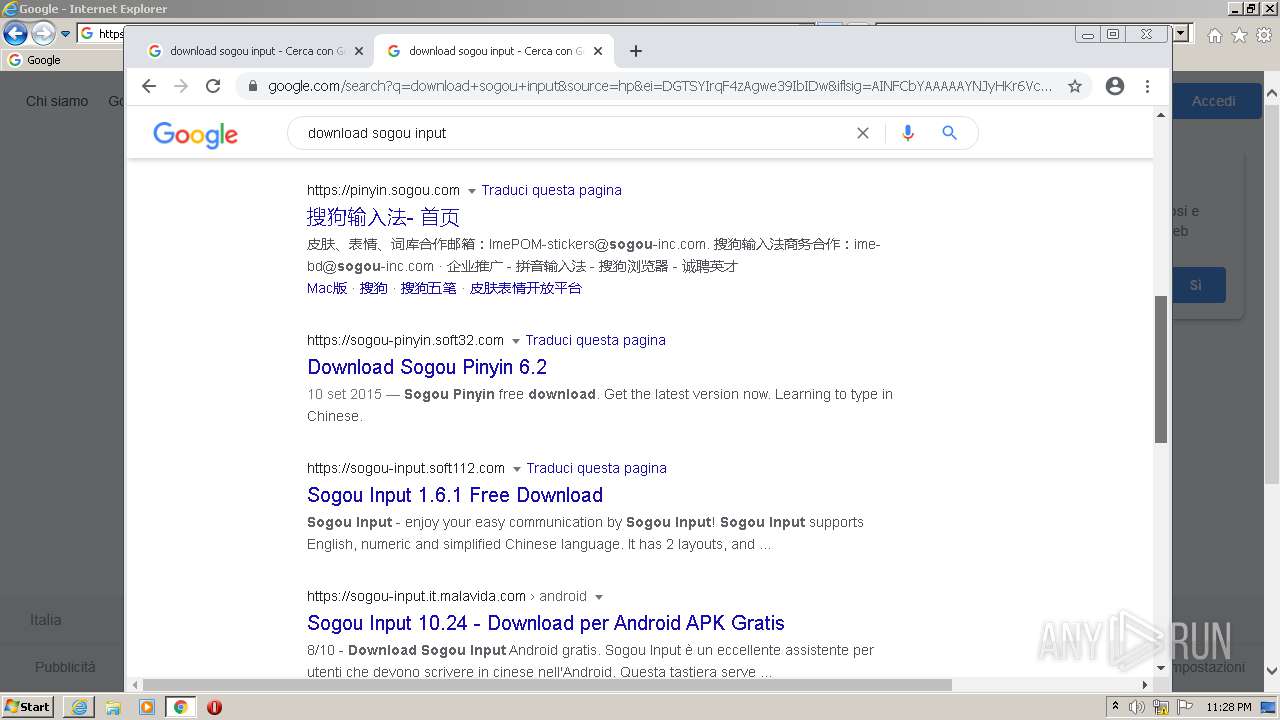
Task: Close the first download sogou input tab
Action: pos(359,51)
